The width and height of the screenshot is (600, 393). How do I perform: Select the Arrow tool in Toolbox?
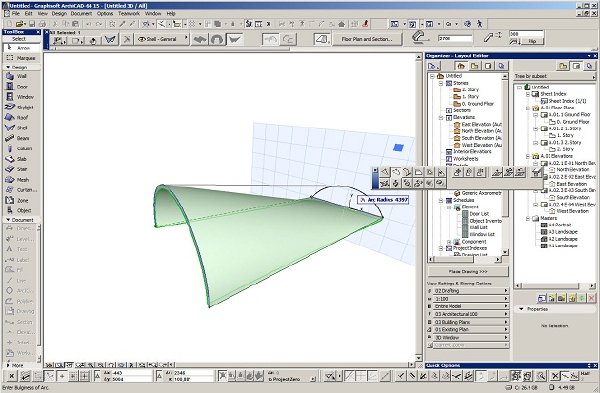point(22,48)
